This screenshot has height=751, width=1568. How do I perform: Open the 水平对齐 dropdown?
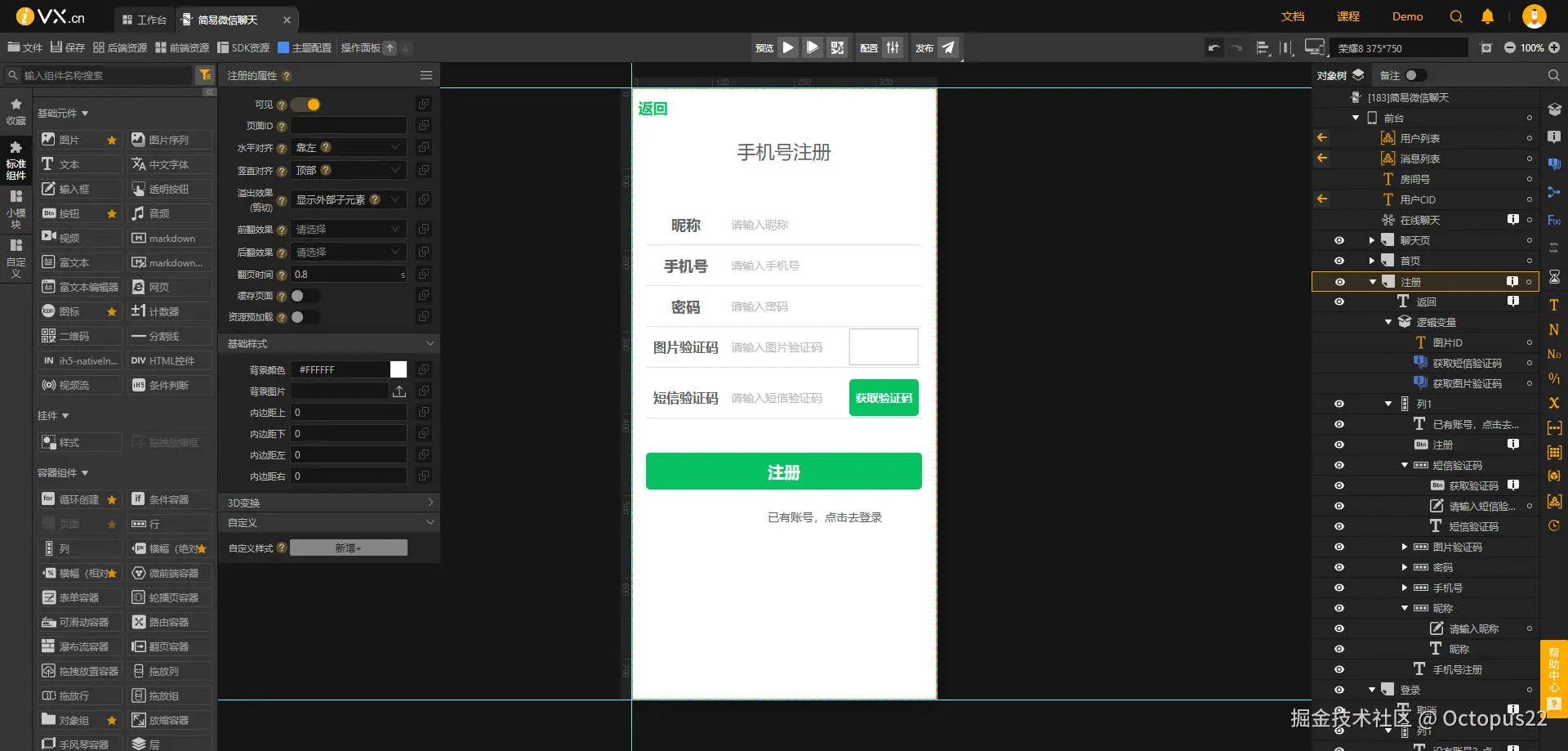[x=349, y=148]
